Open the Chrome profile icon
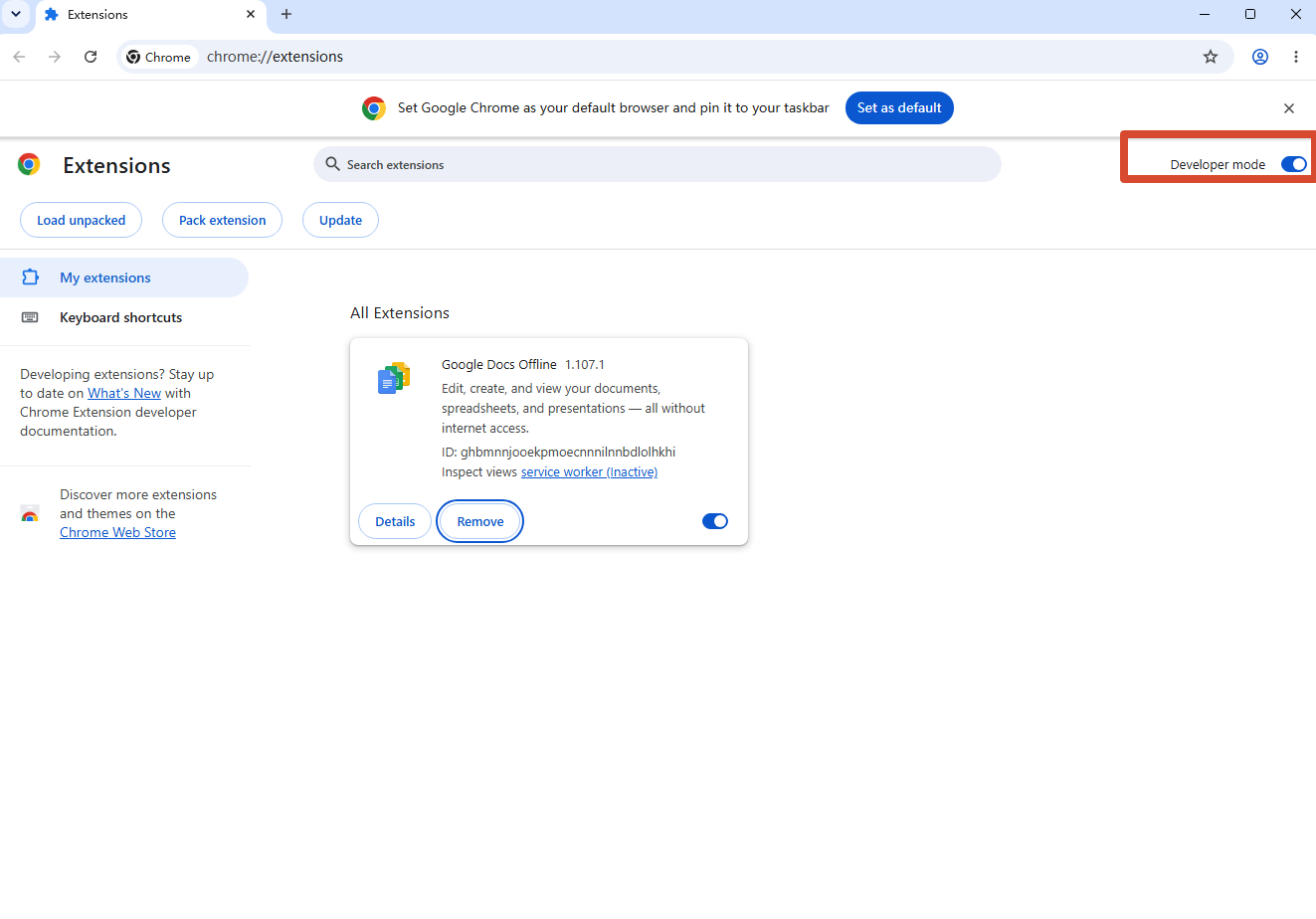The image size is (1316, 919). (x=1260, y=57)
